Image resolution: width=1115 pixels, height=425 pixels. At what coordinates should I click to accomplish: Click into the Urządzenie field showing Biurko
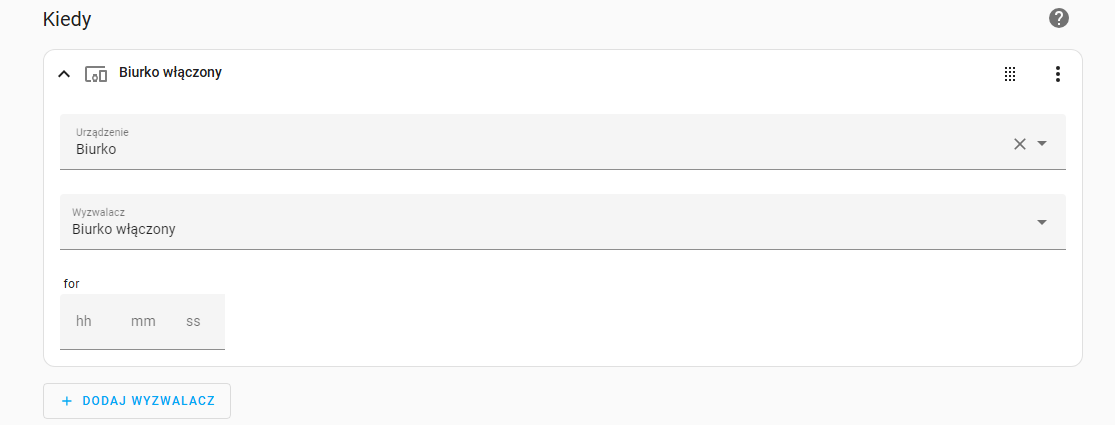click(x=562, y=141)
